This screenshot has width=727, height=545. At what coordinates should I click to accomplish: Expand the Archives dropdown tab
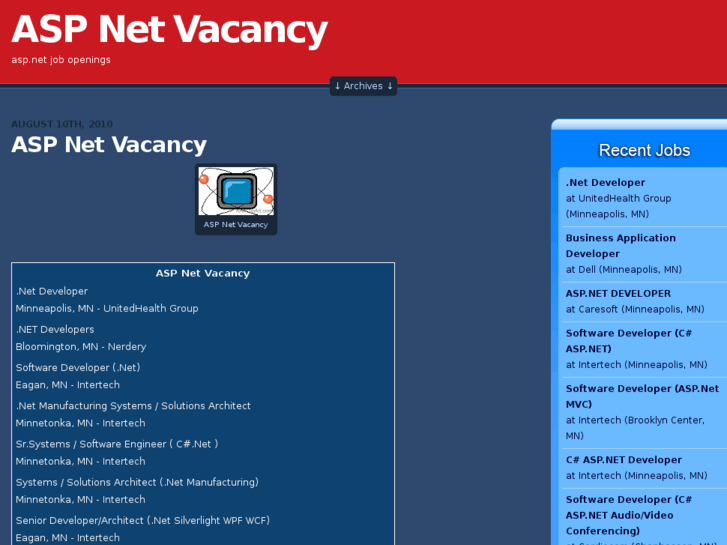point(364,86)
